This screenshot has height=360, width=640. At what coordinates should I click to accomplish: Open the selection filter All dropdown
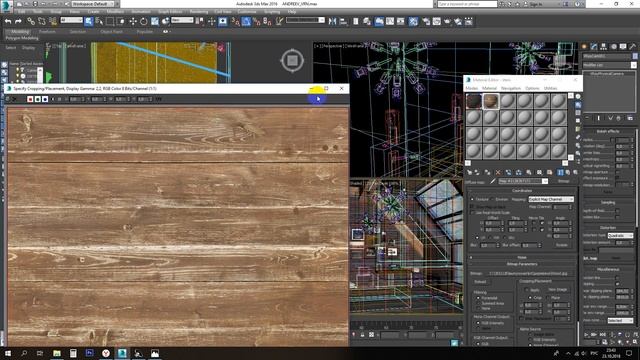(71, 20)
